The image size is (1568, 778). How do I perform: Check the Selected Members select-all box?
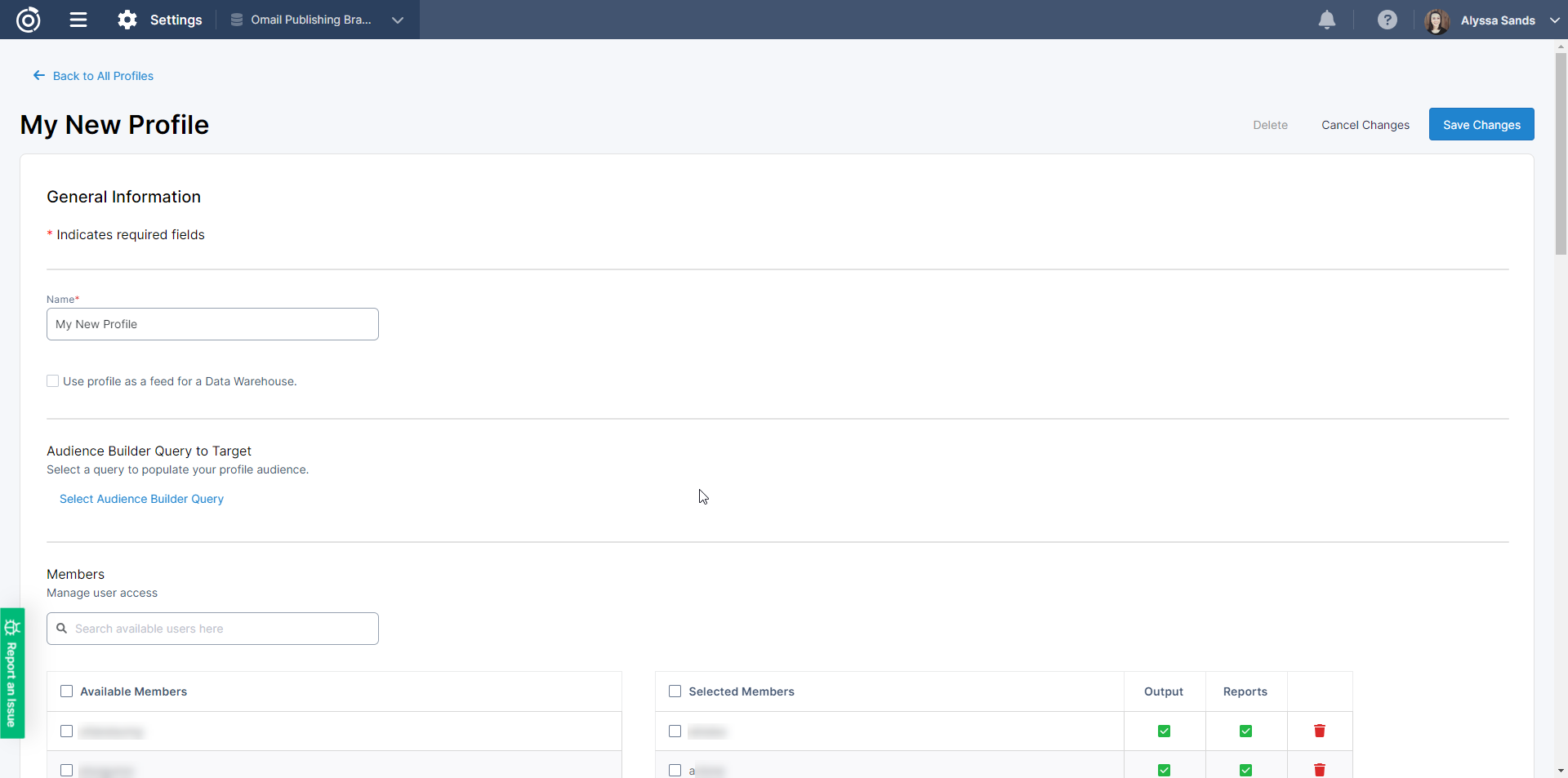pyautogui.click(x=675, y=691)
